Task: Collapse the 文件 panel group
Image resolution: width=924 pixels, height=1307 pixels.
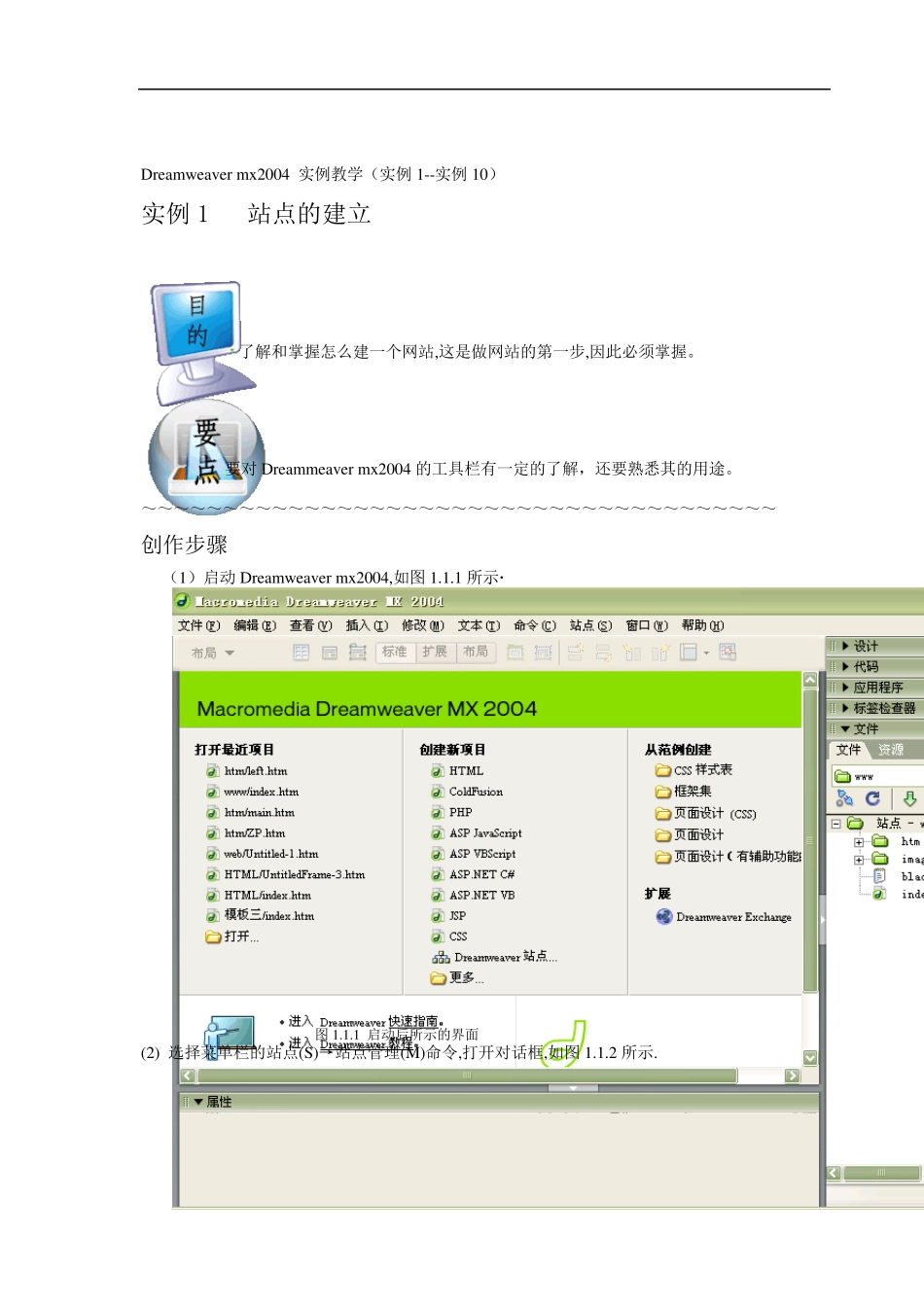Action: pyautogui.click(x=846, y=728)
